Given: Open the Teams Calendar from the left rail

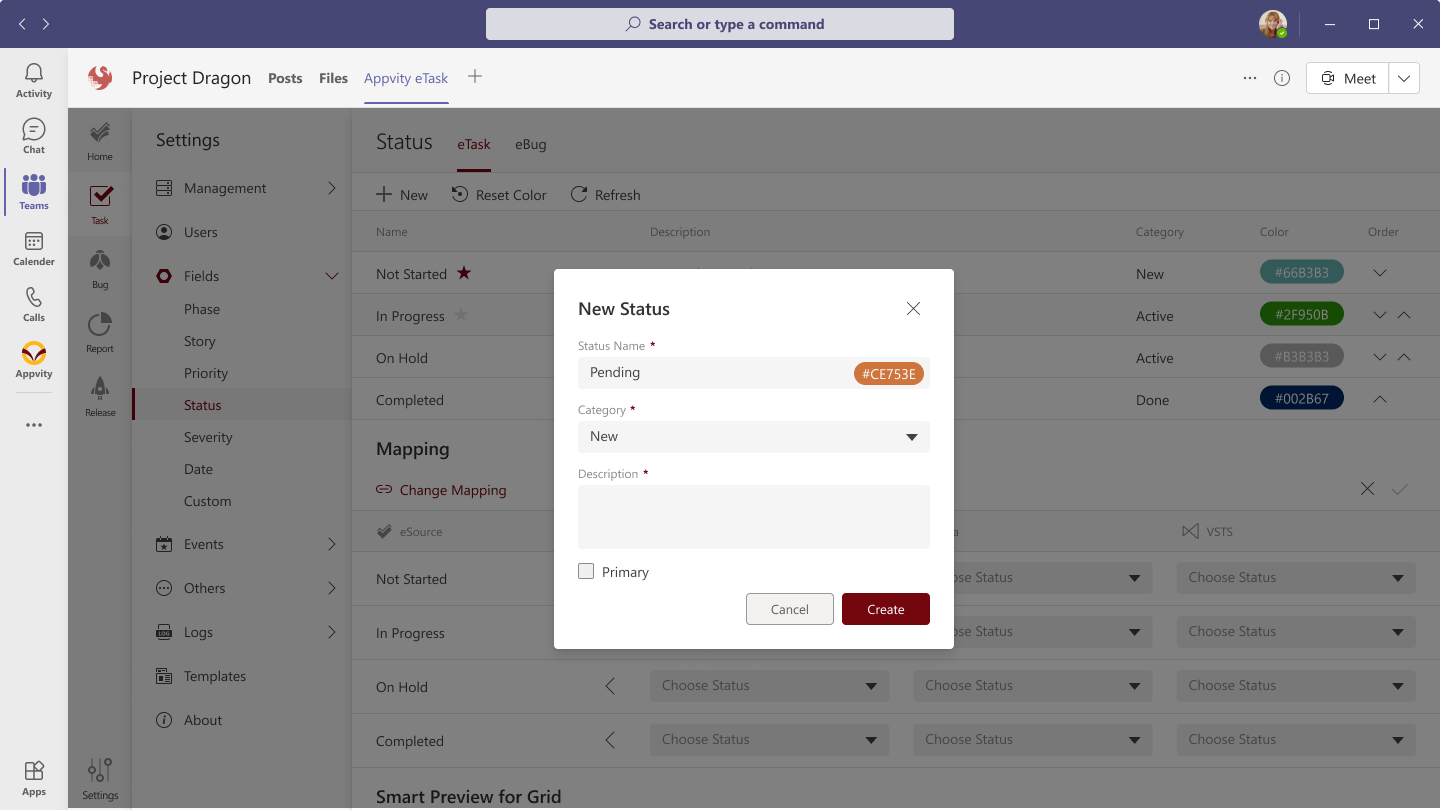Looking at the screenshot, I should (33, 250).
